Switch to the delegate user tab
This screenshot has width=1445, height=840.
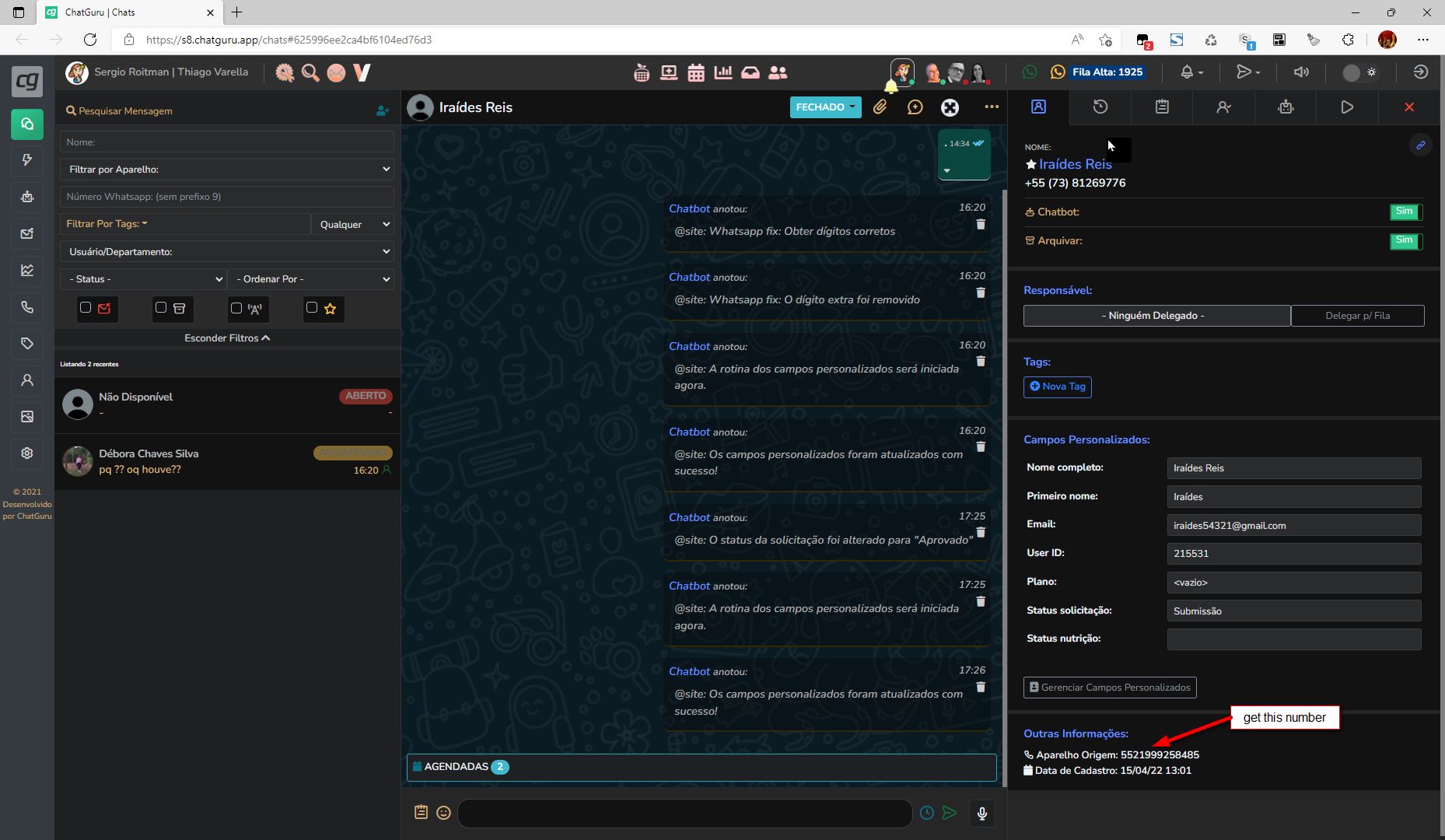click(x=1223, y=107)
